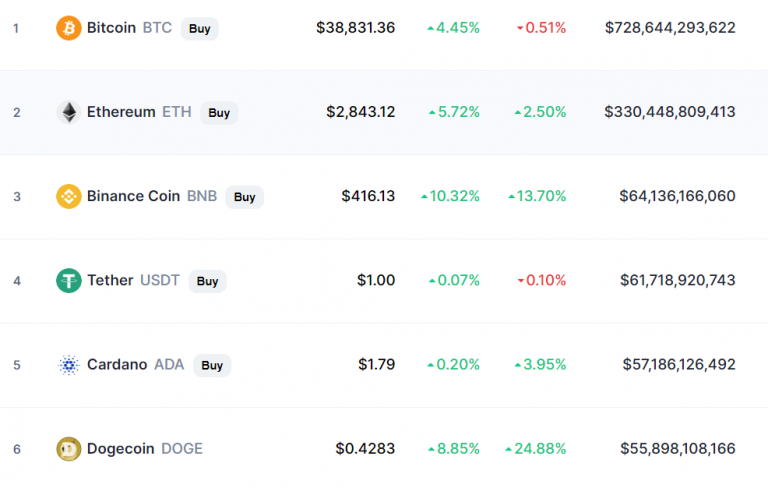This screenshot has height=488, width=768.
Task: Buy Cardano using the Buy button
Action: [212, 366]
